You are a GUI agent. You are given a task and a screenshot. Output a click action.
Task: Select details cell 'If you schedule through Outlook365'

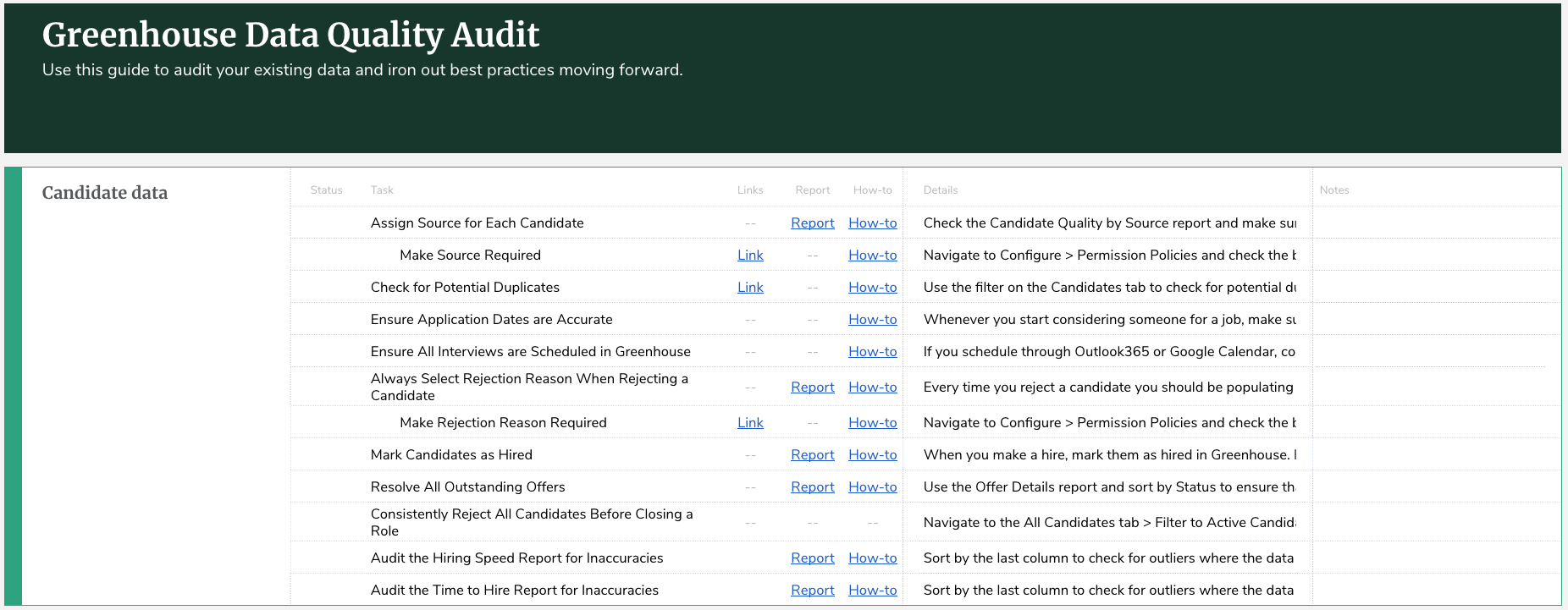coord(1109,351)
